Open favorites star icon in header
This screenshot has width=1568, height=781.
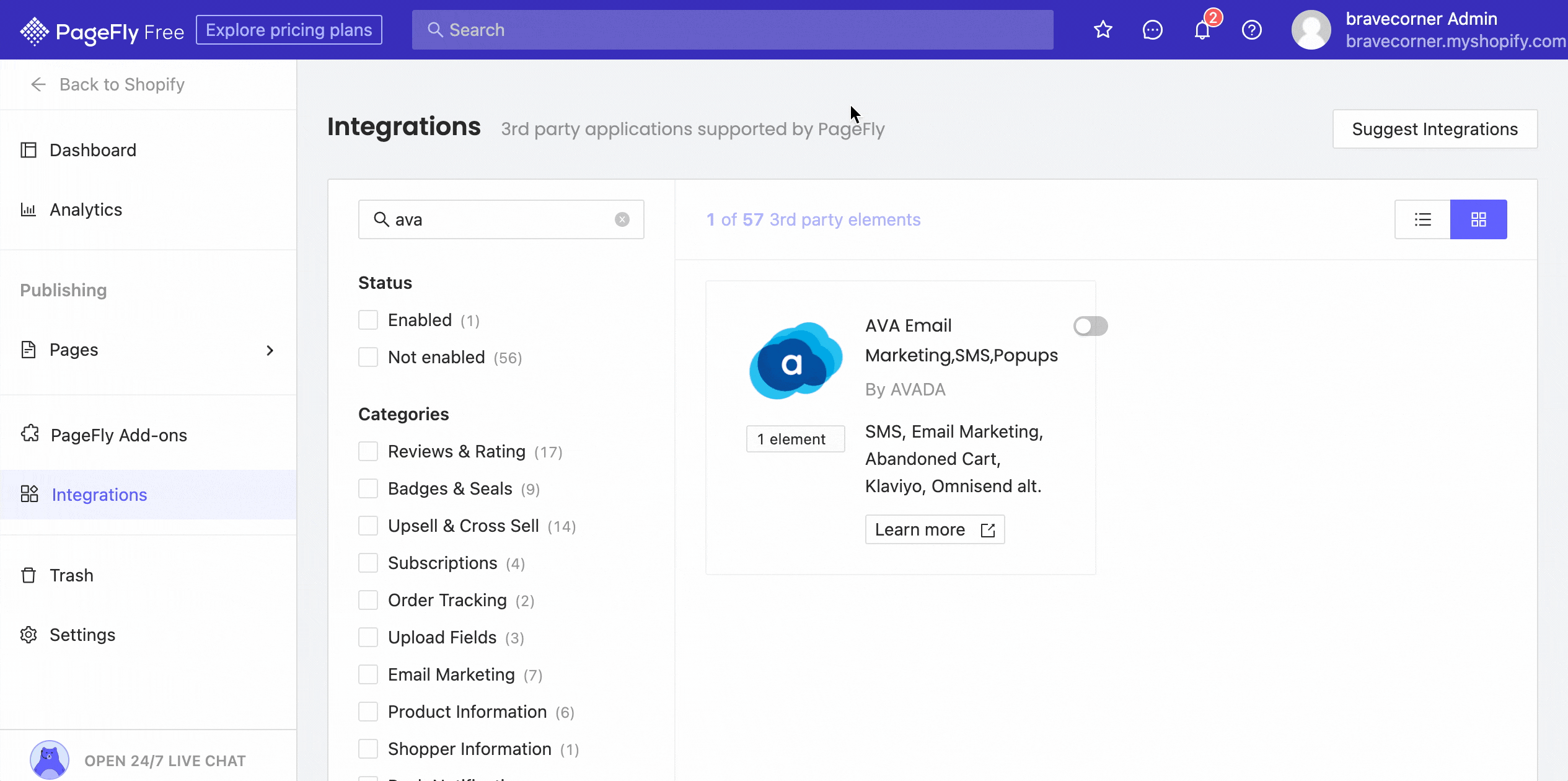coord(1103,30)
